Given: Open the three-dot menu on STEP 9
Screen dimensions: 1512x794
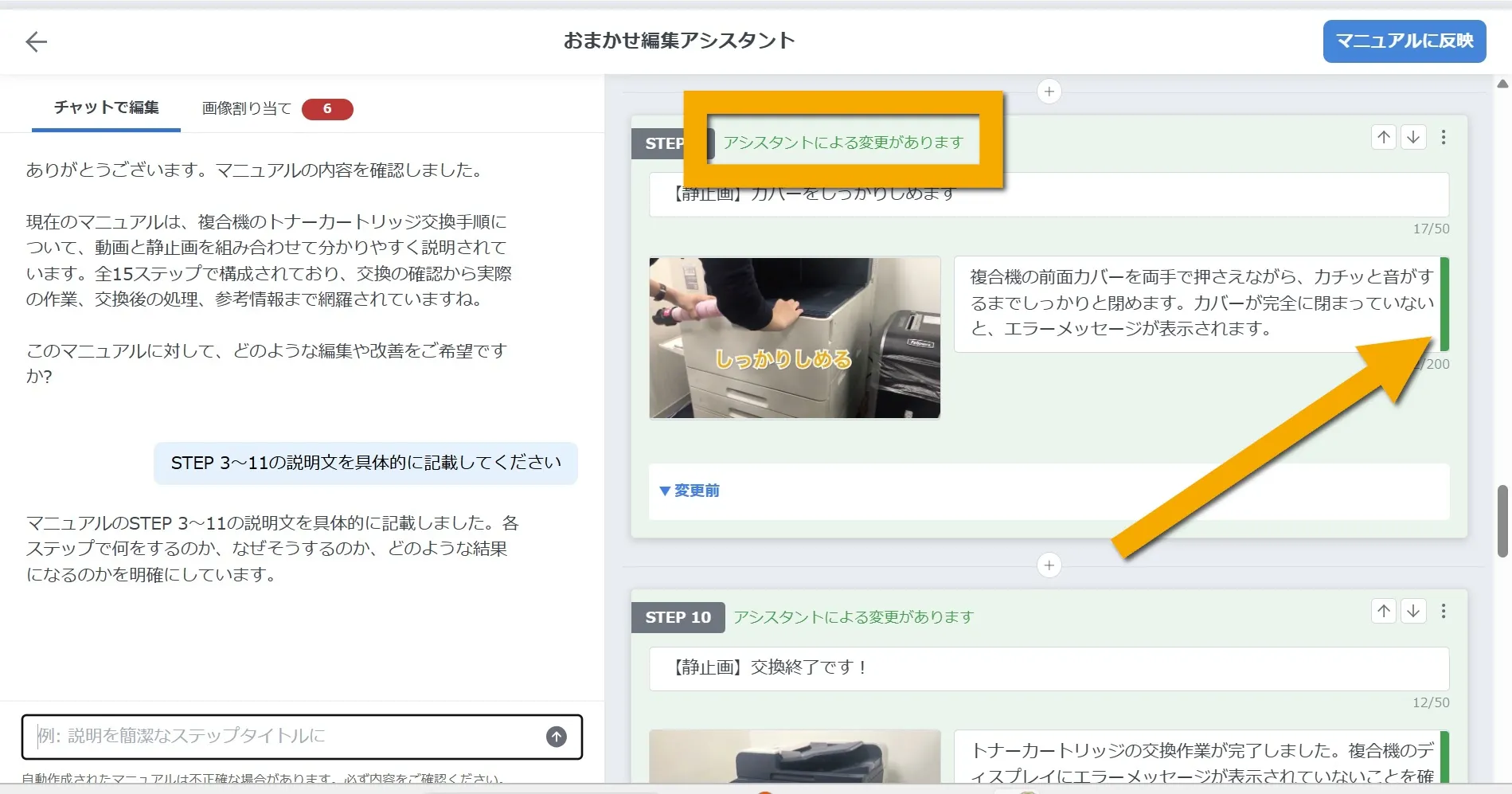Looking at the screenshot, I should (x=1444, y=137).
